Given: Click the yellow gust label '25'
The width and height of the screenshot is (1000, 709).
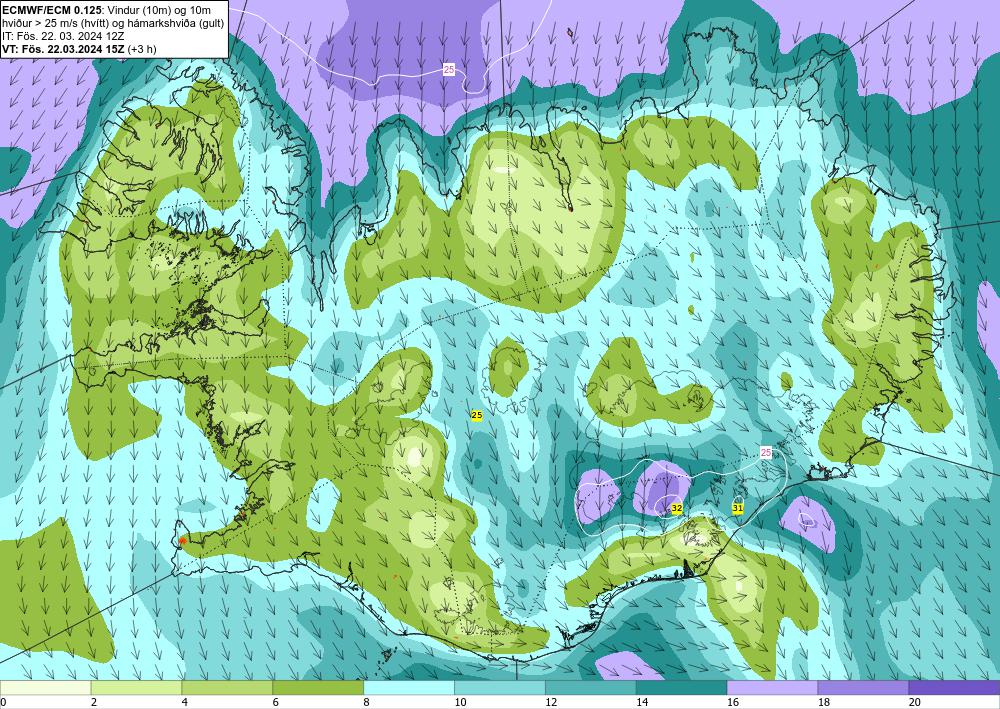Looking at the screenshot, I should coord(476,415).
